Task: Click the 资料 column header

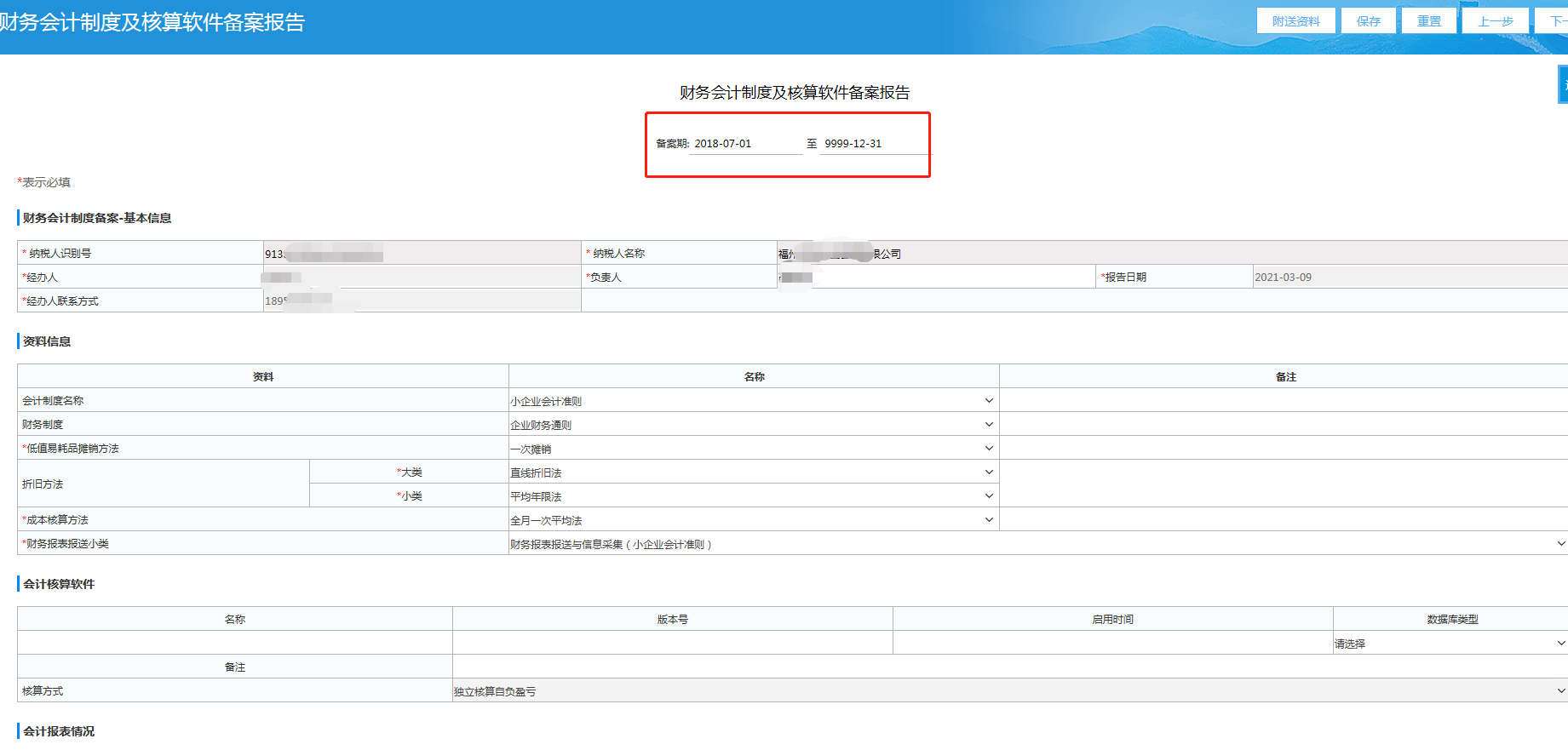Action: pyautogui.click(x=263, y=376)
